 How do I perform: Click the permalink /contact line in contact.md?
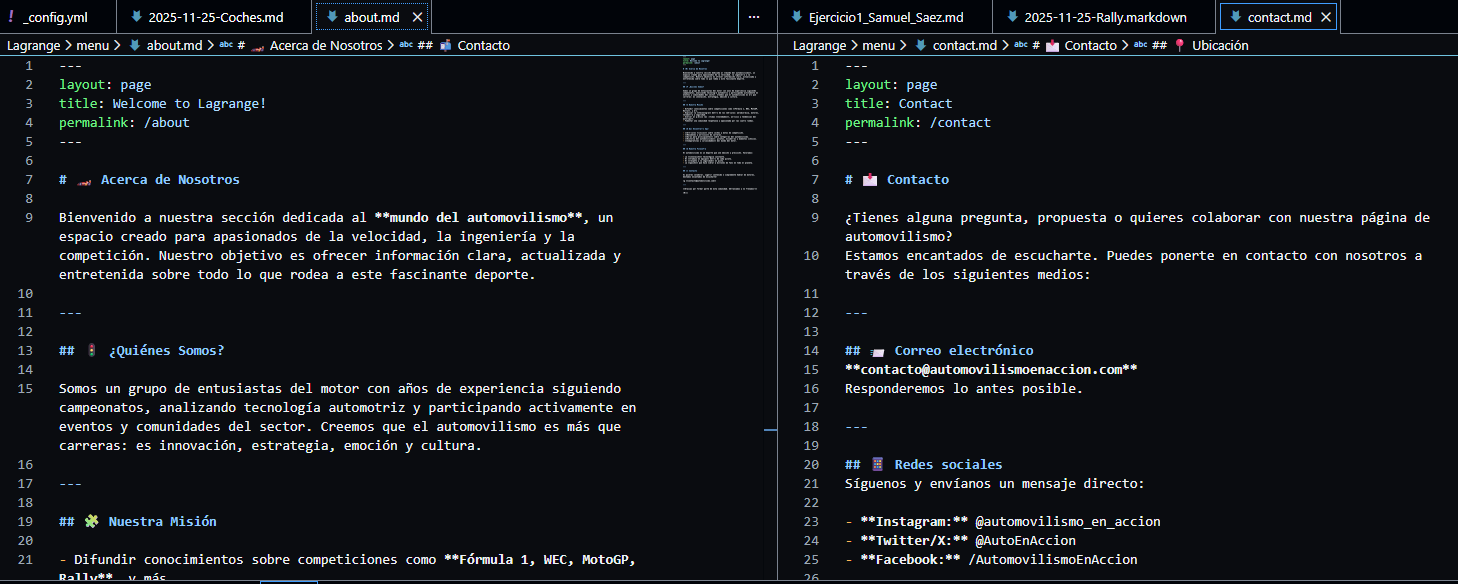917,123
